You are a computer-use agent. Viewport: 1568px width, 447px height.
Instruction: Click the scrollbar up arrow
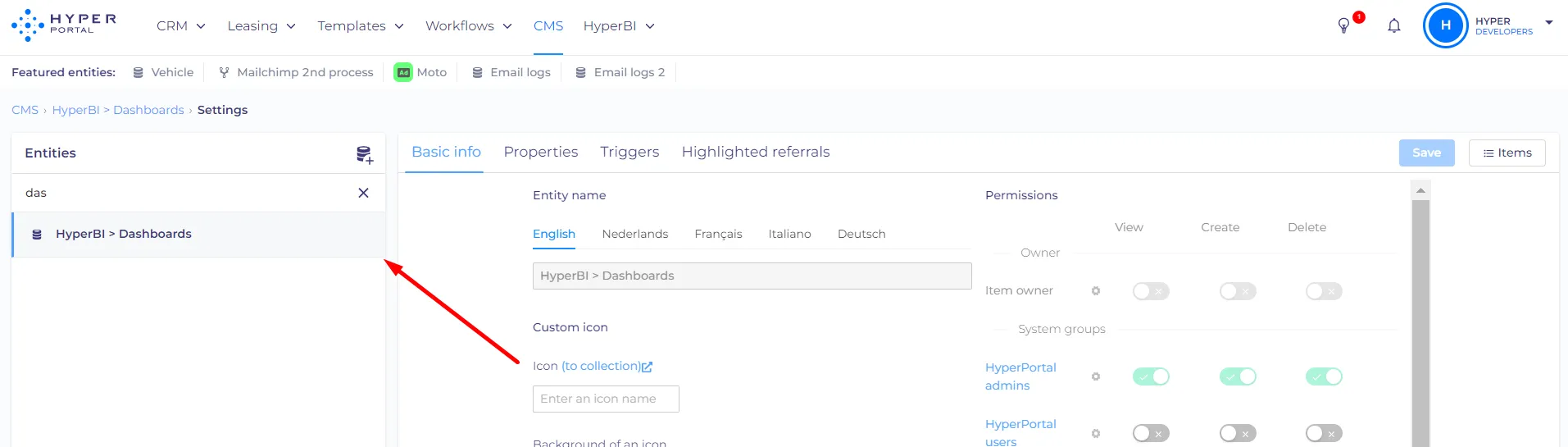click(1421, 190)
